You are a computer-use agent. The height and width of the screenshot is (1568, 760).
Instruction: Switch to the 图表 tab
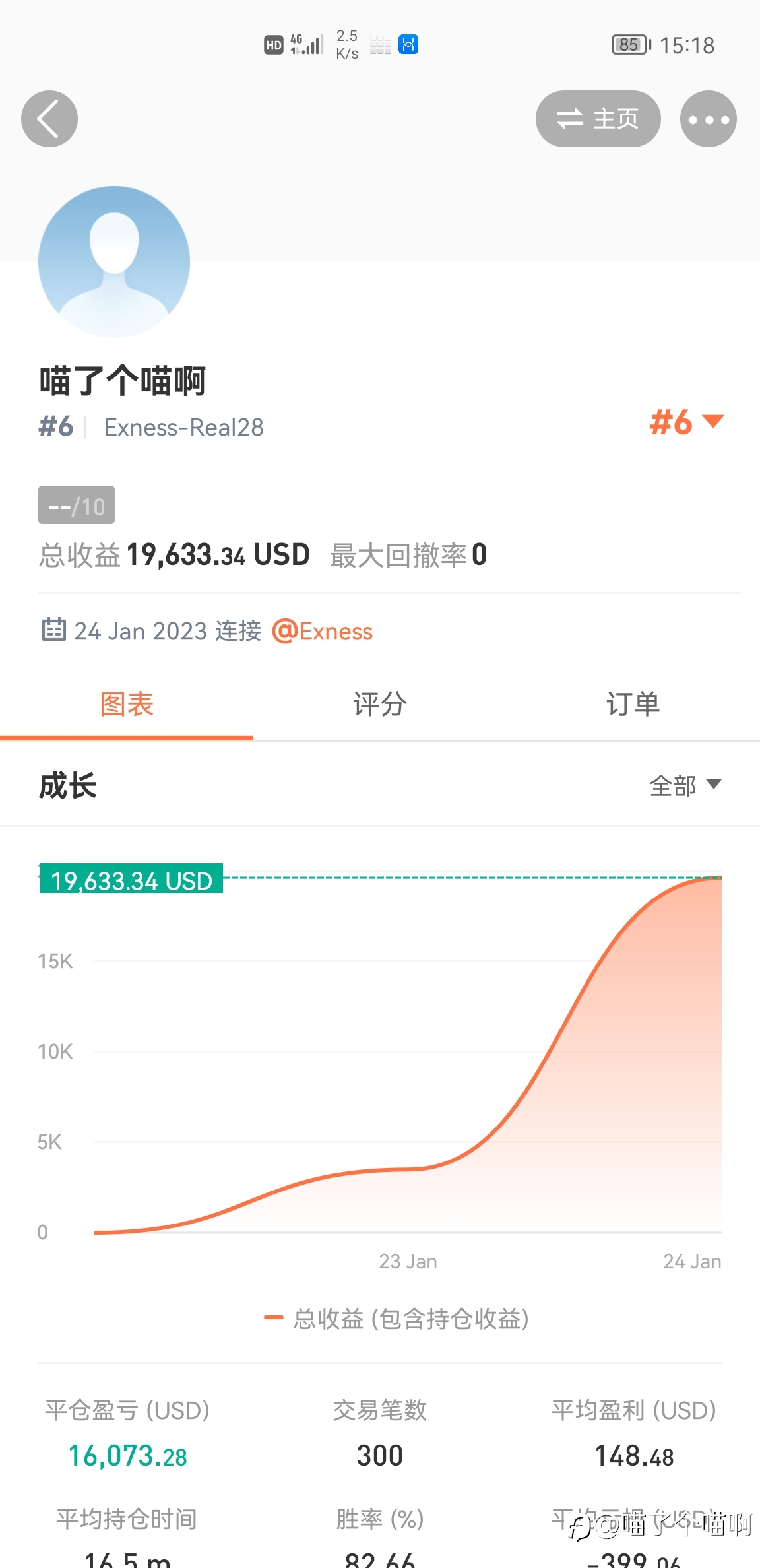pyautogui.click(x=127, y=704)
